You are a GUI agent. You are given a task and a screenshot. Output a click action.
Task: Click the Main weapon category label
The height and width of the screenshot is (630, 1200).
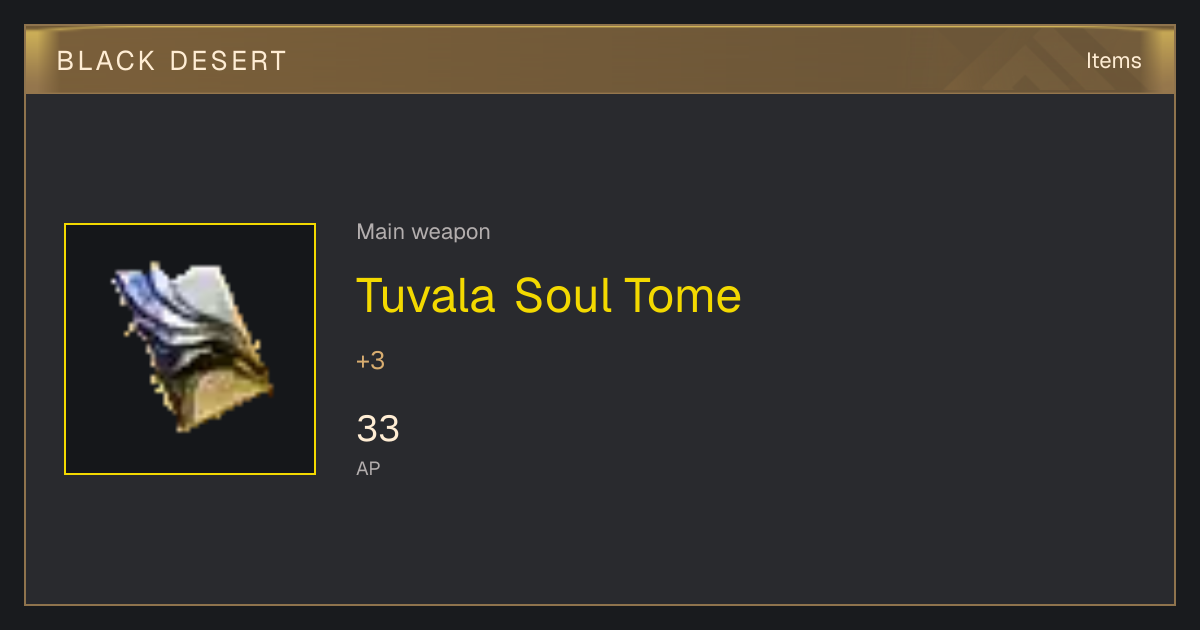tap(423, 232)
